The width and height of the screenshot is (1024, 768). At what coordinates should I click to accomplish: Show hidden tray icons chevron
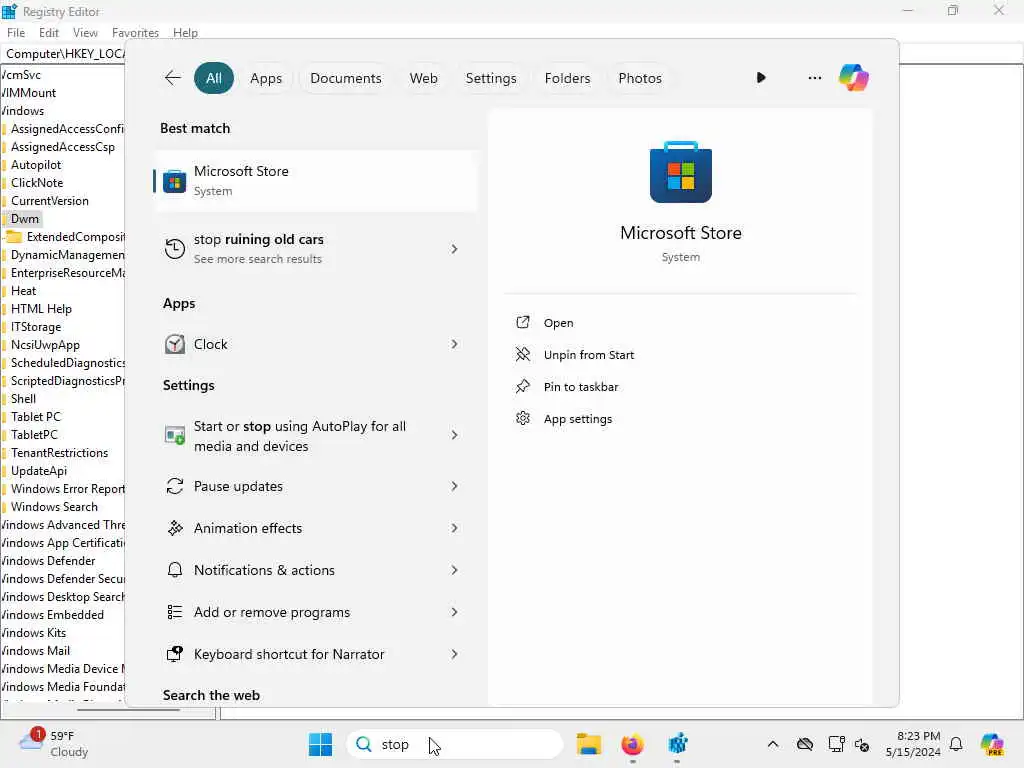click(773, 744)
